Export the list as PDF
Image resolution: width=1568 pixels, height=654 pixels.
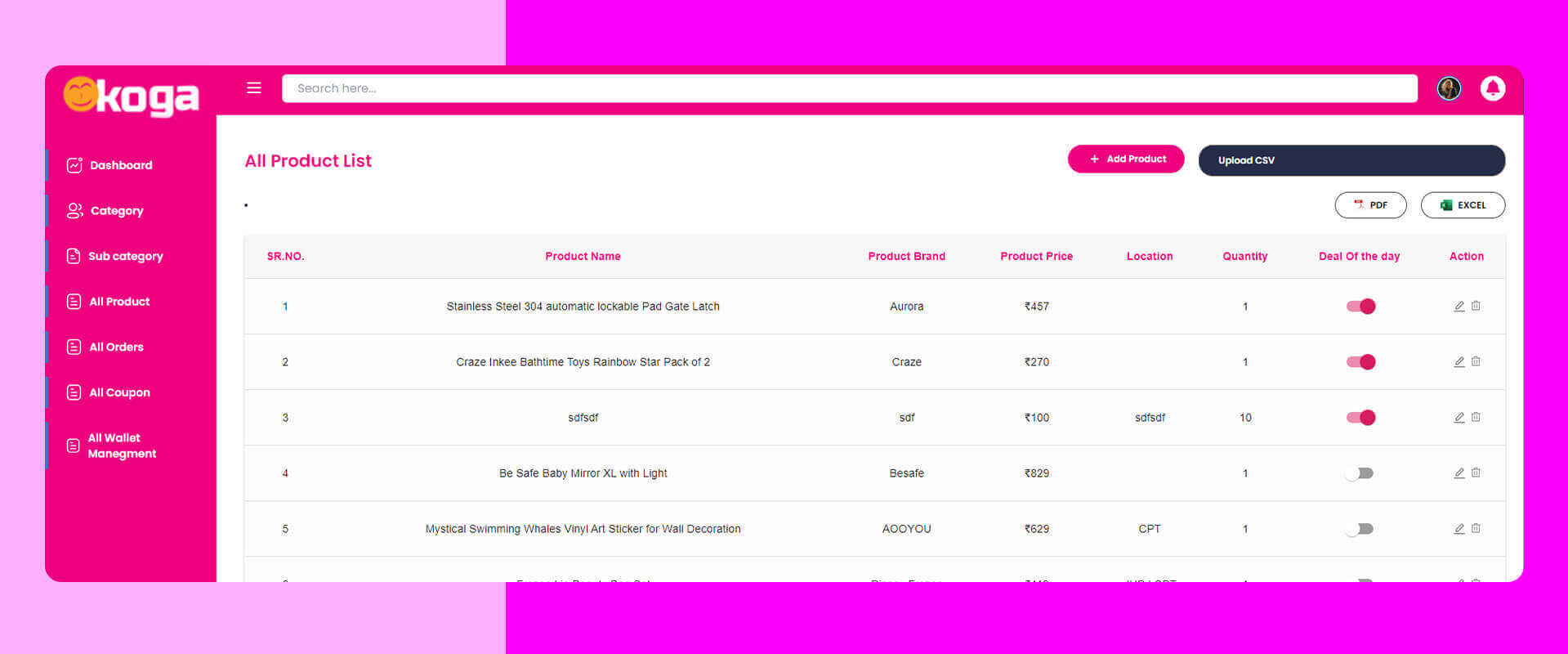(x=1370, y=205)
